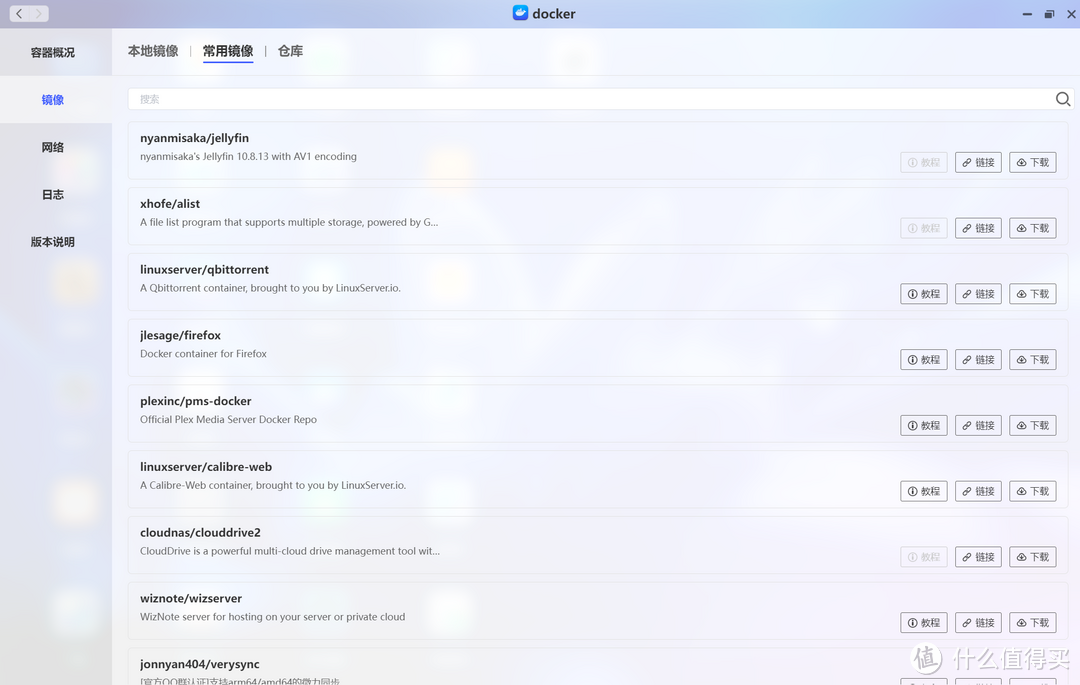The image size is (1080, 685).
Task: Switch to the 仓库 tab
Action: (290, 51)
